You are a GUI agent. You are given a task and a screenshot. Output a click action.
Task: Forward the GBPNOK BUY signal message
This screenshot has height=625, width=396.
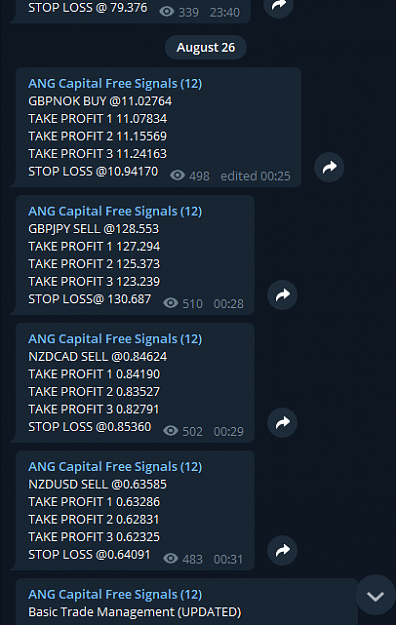329,167
